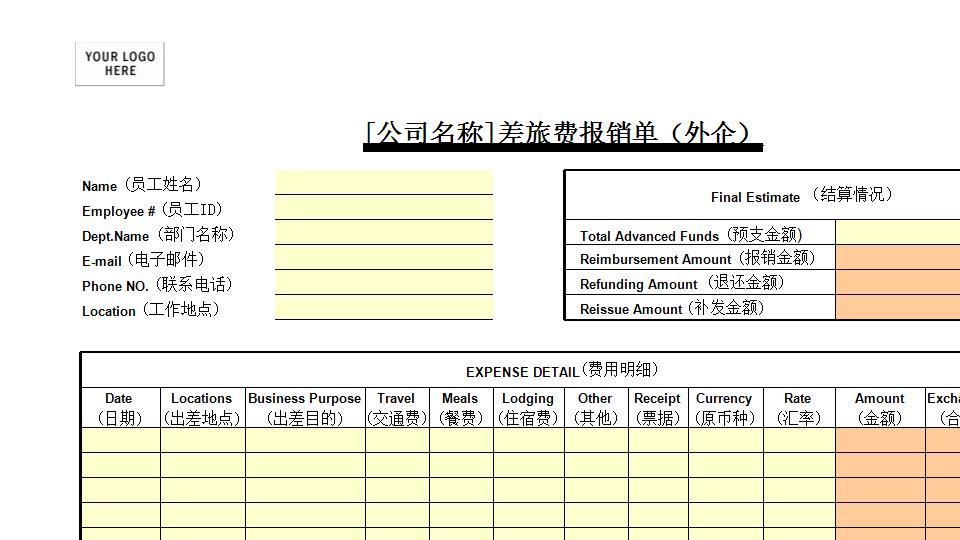Screen dimensions: 960x540
Task: Click the first row orange cell under Amount
Action: click(880, 440)
